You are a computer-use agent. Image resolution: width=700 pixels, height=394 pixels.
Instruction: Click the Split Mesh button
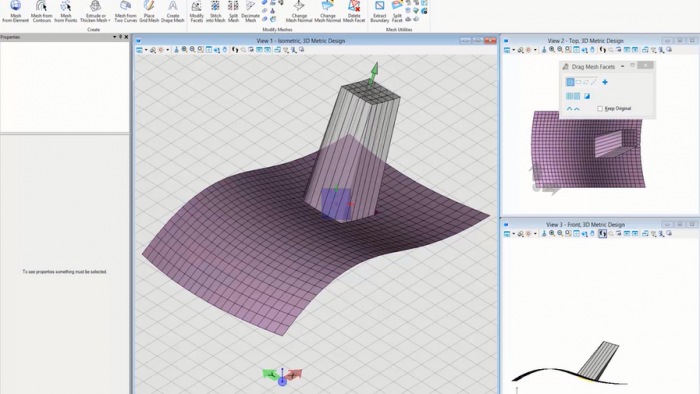233,11
